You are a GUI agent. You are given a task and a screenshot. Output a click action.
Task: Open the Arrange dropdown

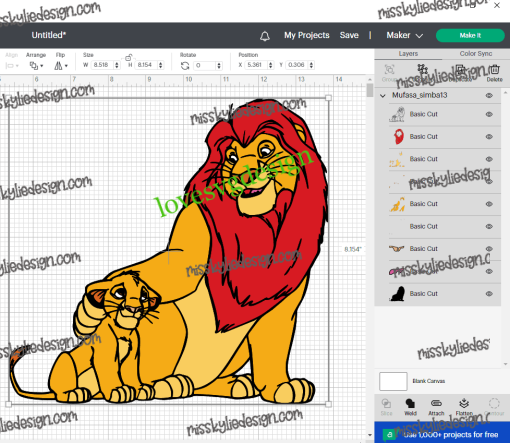pos(36,66)
